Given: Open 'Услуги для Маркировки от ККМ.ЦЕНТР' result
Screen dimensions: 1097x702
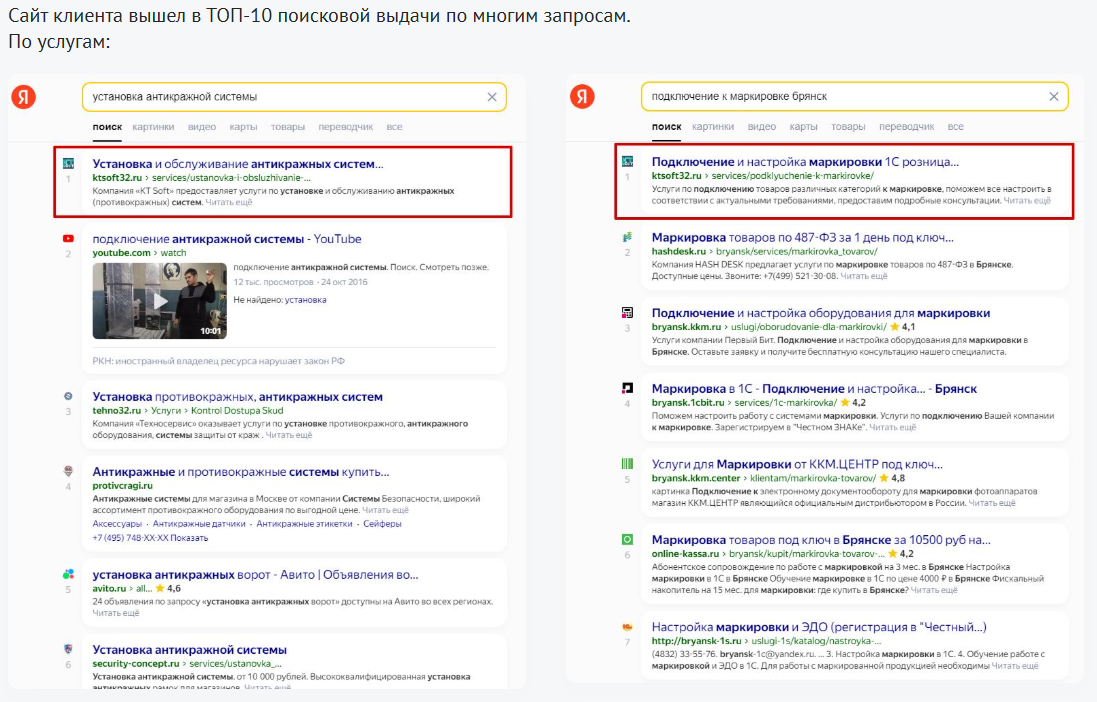Looking at the screenshot, I should click(798, 464).
